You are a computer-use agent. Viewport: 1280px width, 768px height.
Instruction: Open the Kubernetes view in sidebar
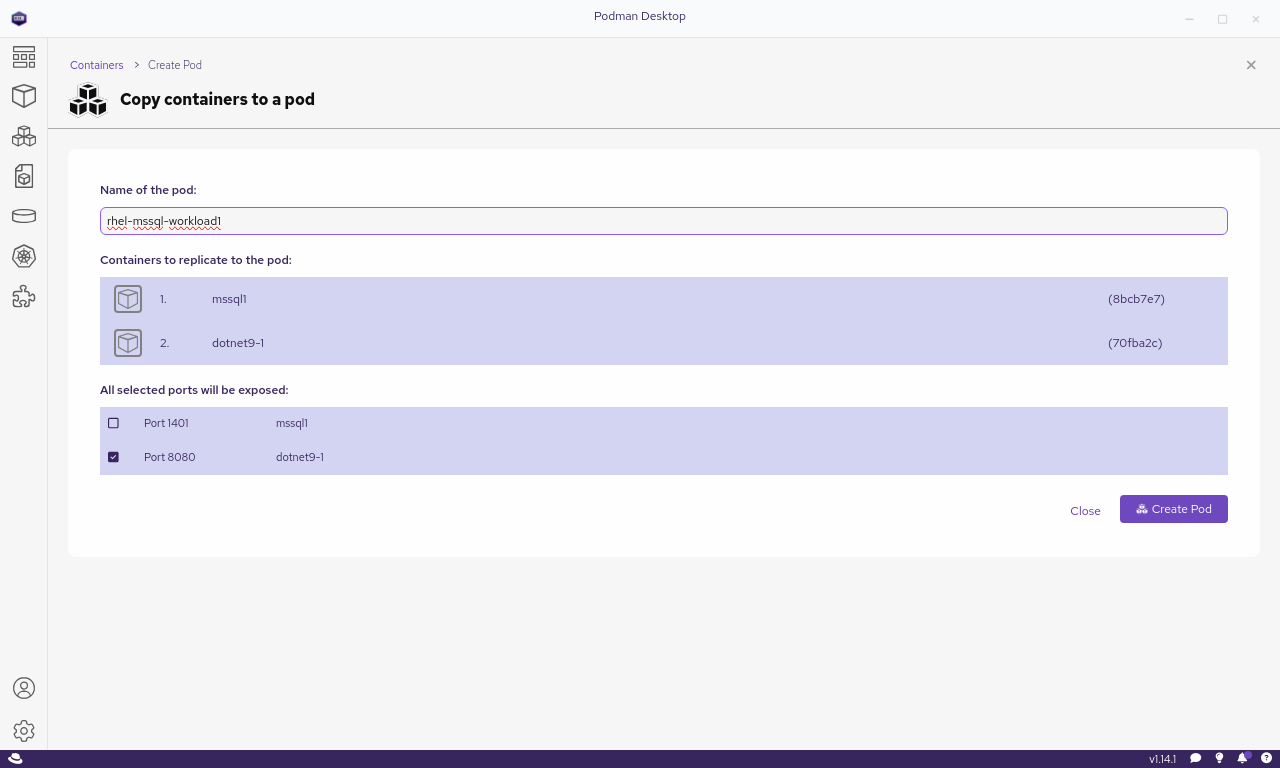pos(24,256)
